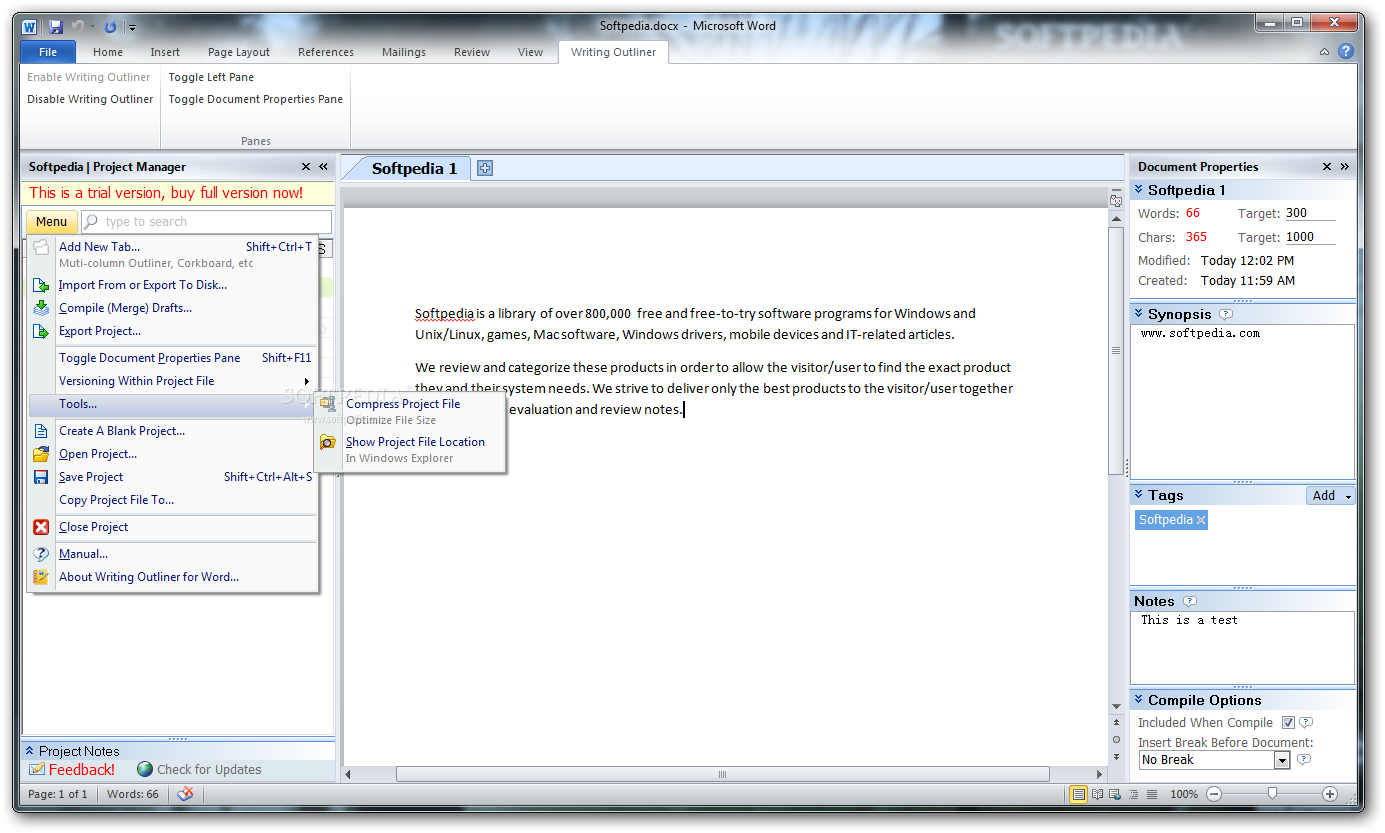Switch to the References ribbon tab
Viewport: 1385px width, 833px height.
pos(326,52)
